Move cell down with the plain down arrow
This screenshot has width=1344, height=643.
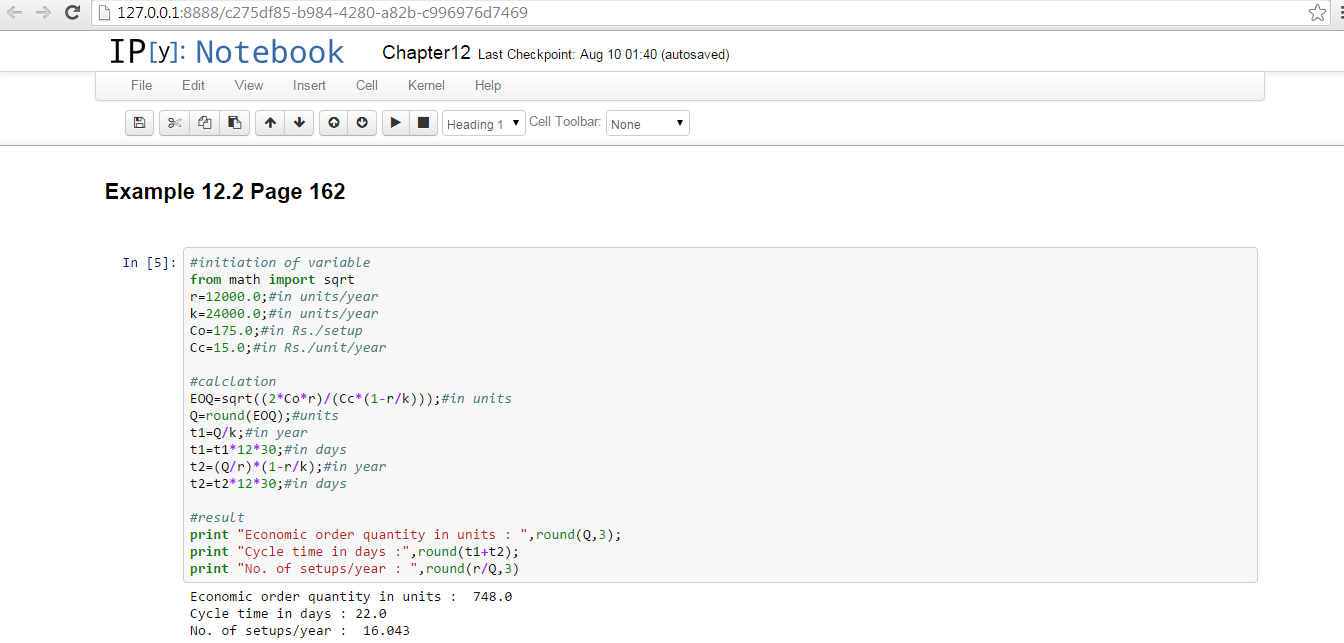coord(299,123)
